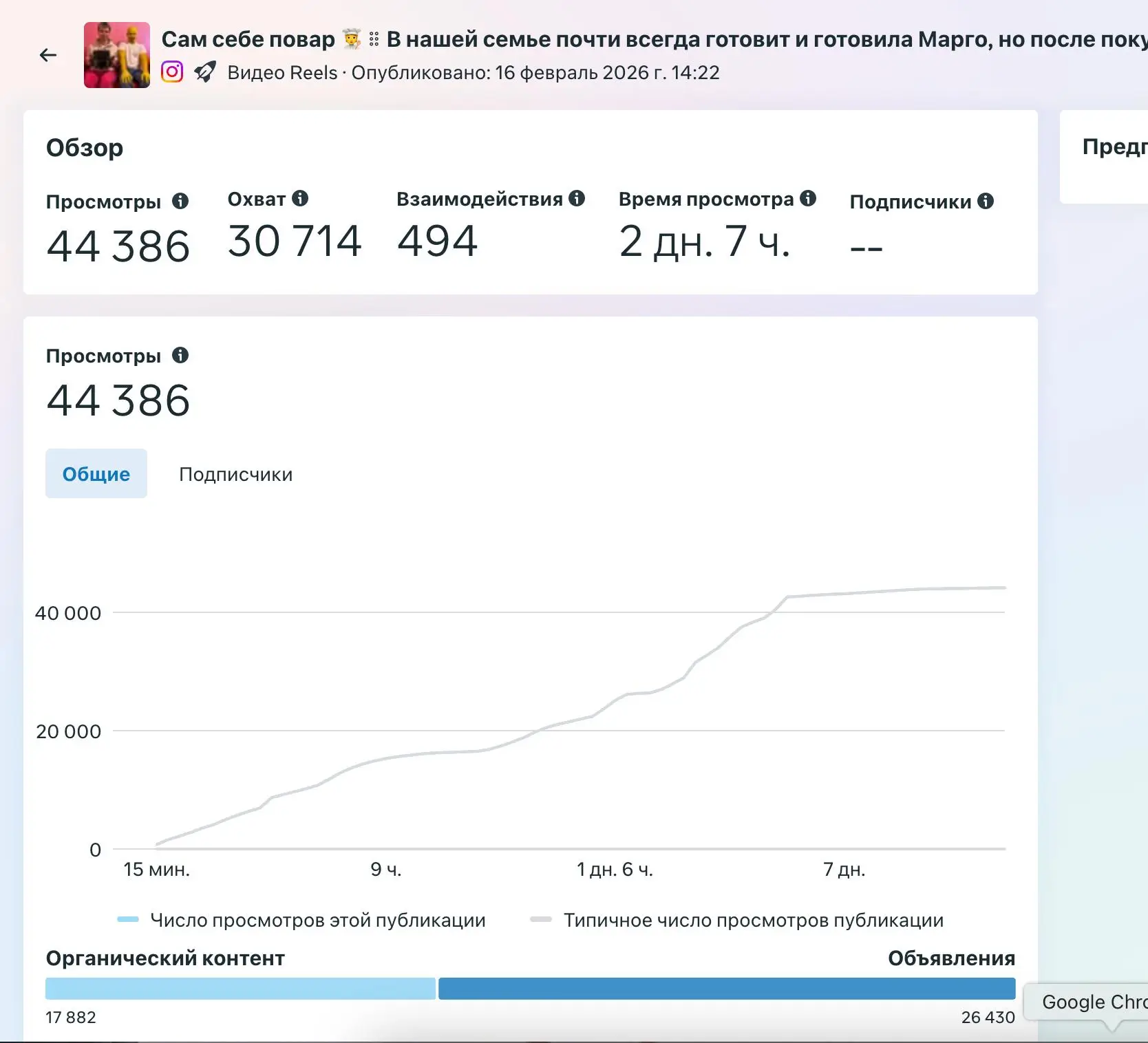This screenshot has height=1043, width=1148.
Task: Click info icon next to overview Просмотры
Action: (x=180, y=201)
